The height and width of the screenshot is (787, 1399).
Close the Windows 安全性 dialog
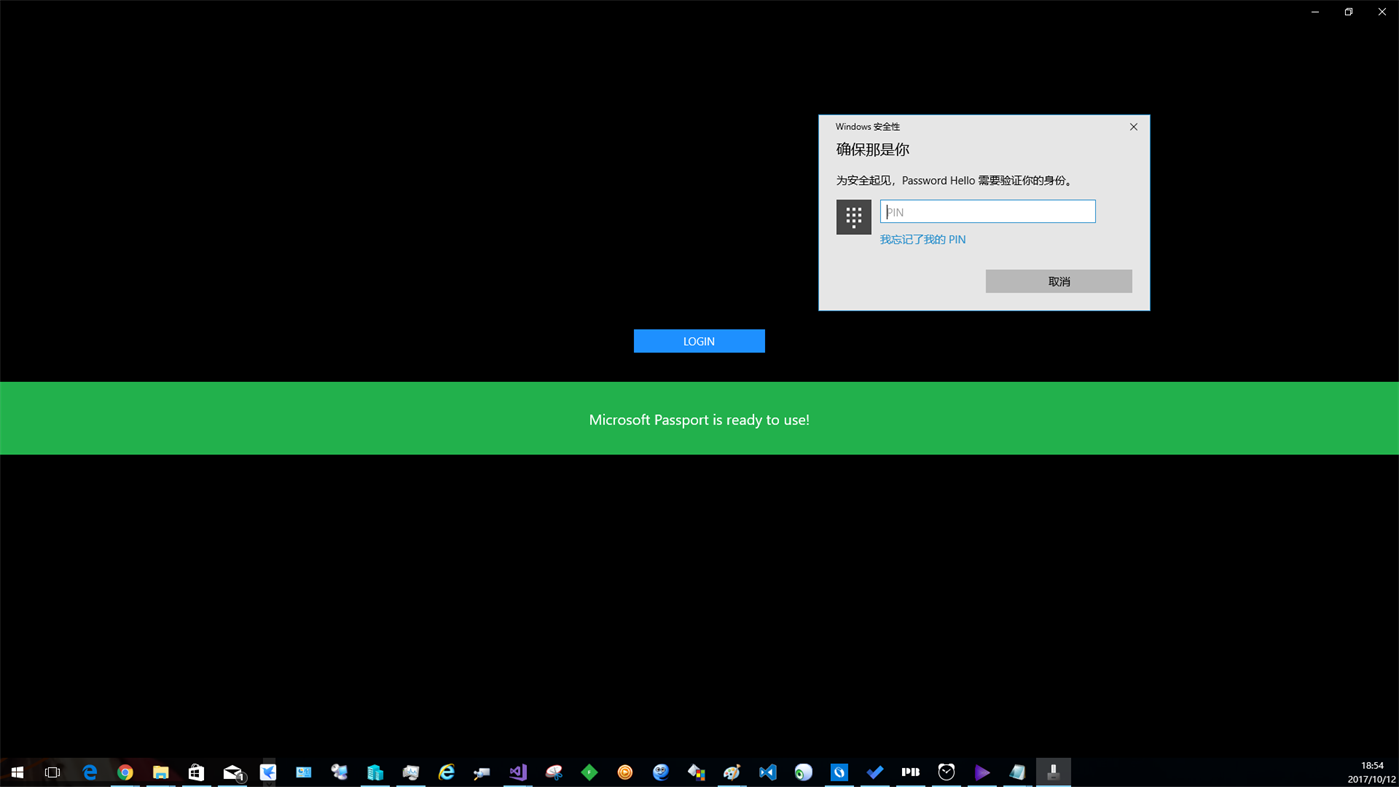click(x=1133, y=127)
